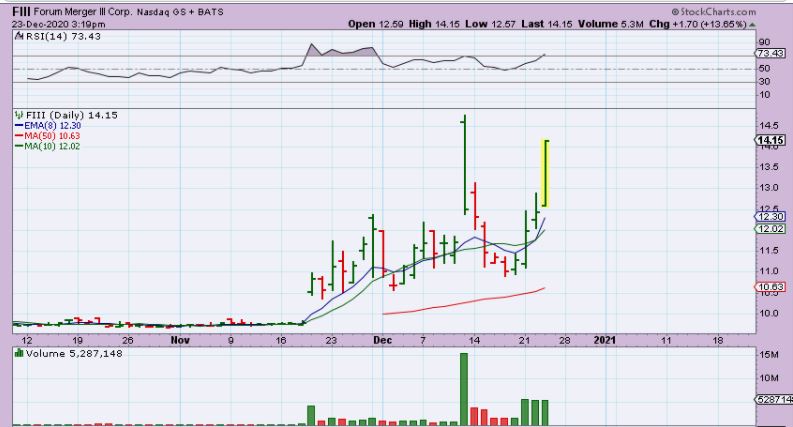
Task: Click the Nov label on date axis
Action: point(180,340)
